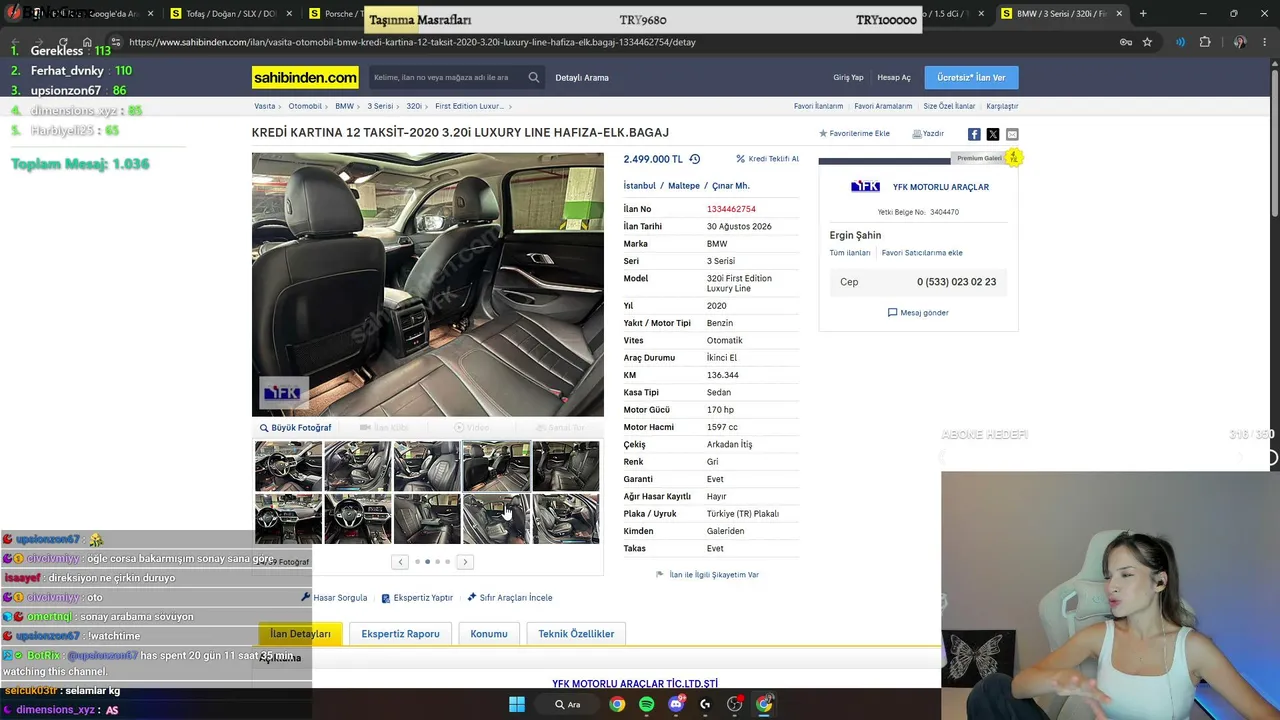
Task: Open the Chrome extensions puzzle icon
Action: [1205, 42]
